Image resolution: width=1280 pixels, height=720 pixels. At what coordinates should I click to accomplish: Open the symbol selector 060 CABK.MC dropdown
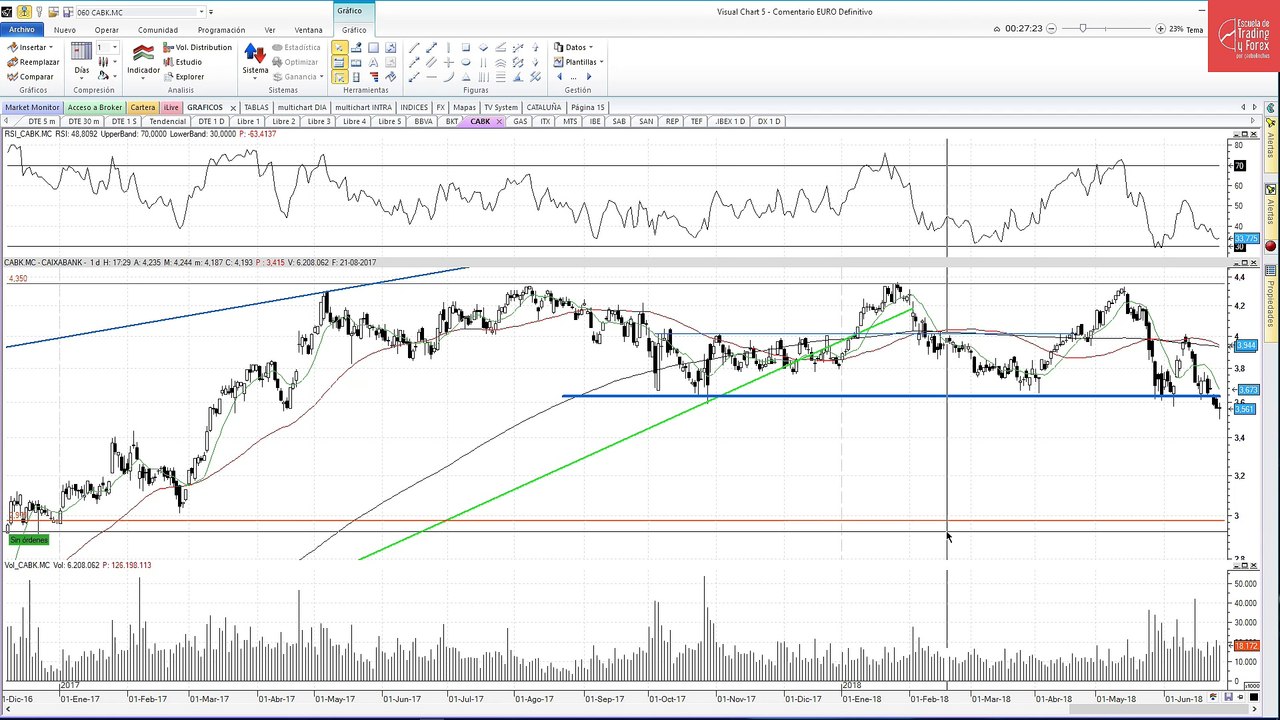point(200,12)
